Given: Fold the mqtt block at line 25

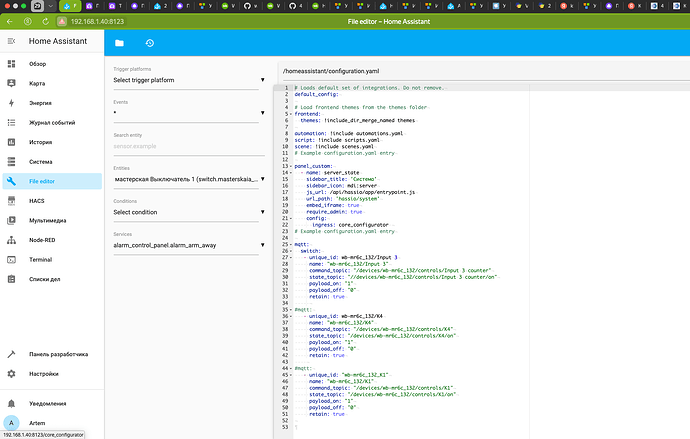Looking at the screenshot, I should click(290, 245).
